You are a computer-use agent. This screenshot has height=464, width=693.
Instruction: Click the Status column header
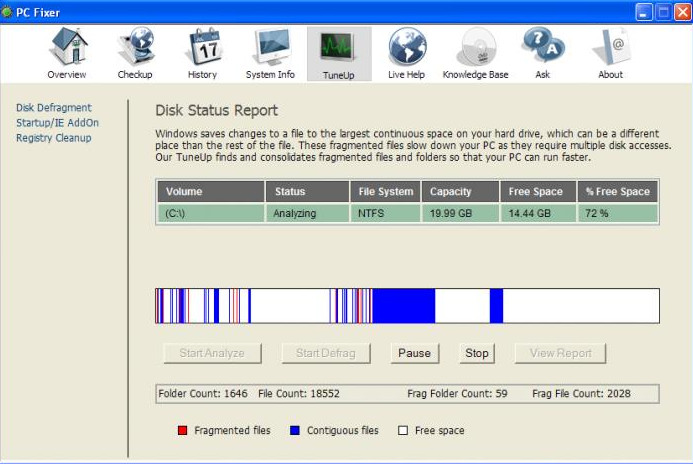click(307, 191)
